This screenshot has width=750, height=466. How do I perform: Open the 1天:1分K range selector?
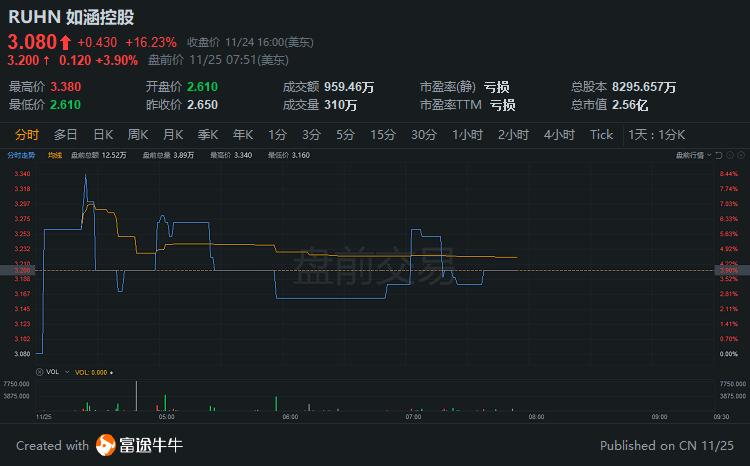click(x=655, y=134)
